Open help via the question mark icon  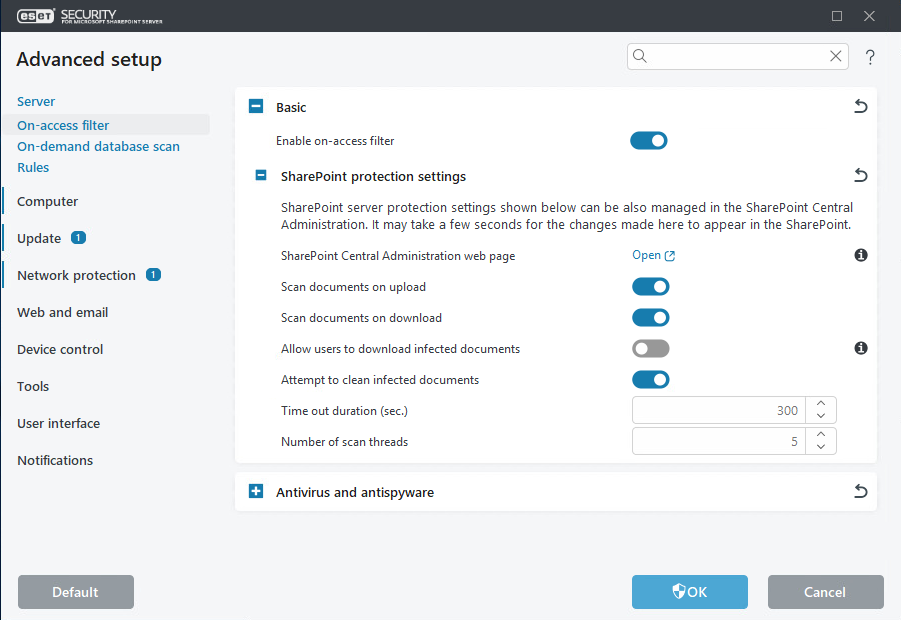pyautogui.click(x=870, y=58)
